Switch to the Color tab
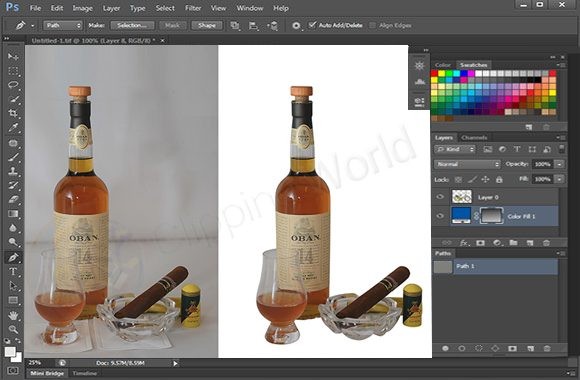The image size is (580, 380). tap(443, 65)
